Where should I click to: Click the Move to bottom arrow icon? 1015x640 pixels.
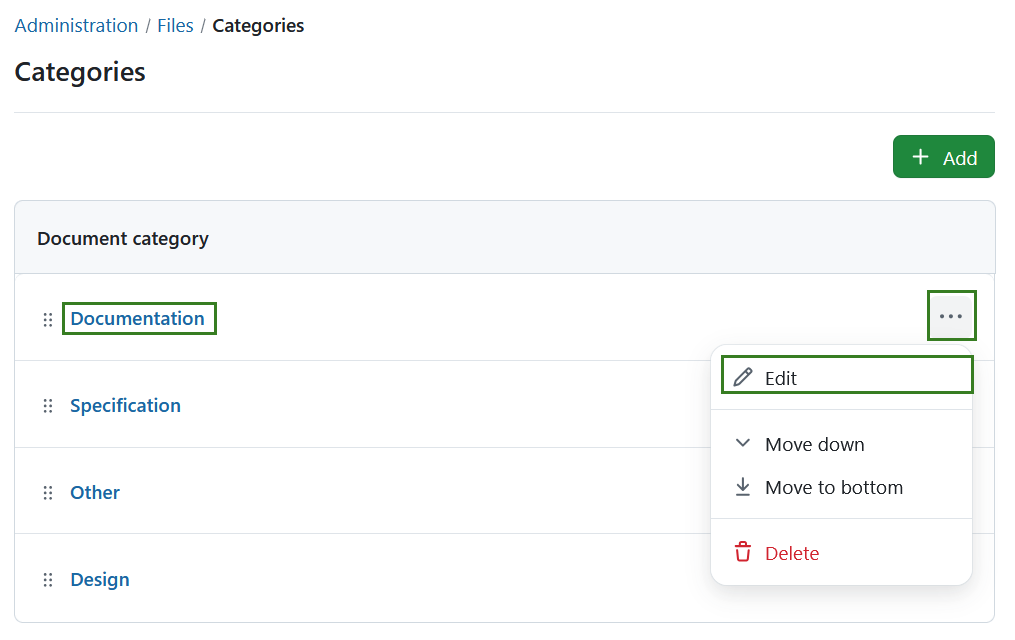tap(743, 486)
